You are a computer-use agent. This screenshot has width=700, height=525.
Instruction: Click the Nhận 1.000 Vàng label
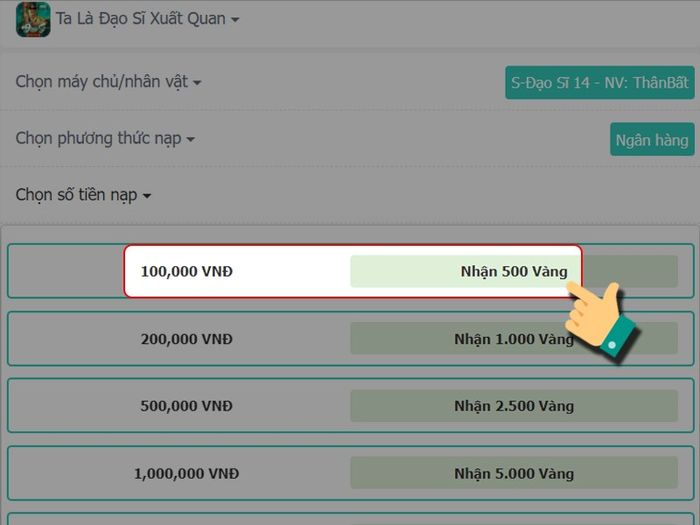click(x=514, y=339)
